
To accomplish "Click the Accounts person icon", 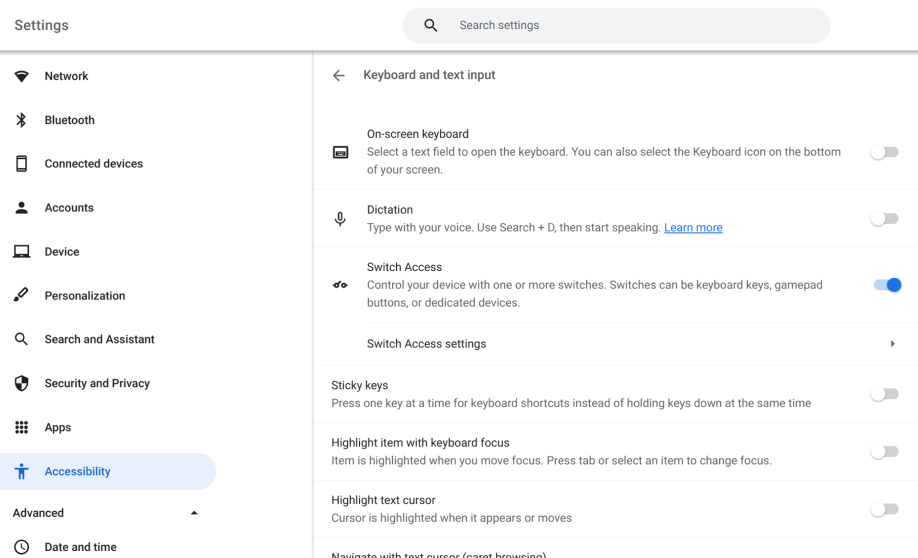I will (22, 208).
